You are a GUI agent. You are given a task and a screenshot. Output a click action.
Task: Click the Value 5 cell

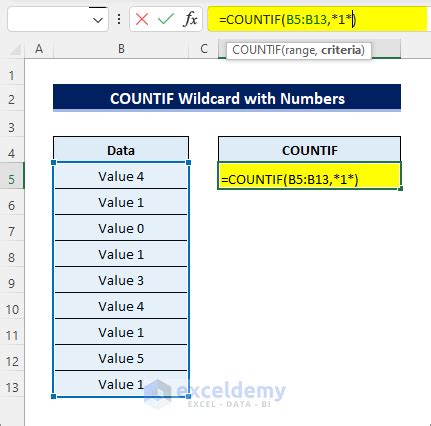pyautogui.click(x=121, y=358)
